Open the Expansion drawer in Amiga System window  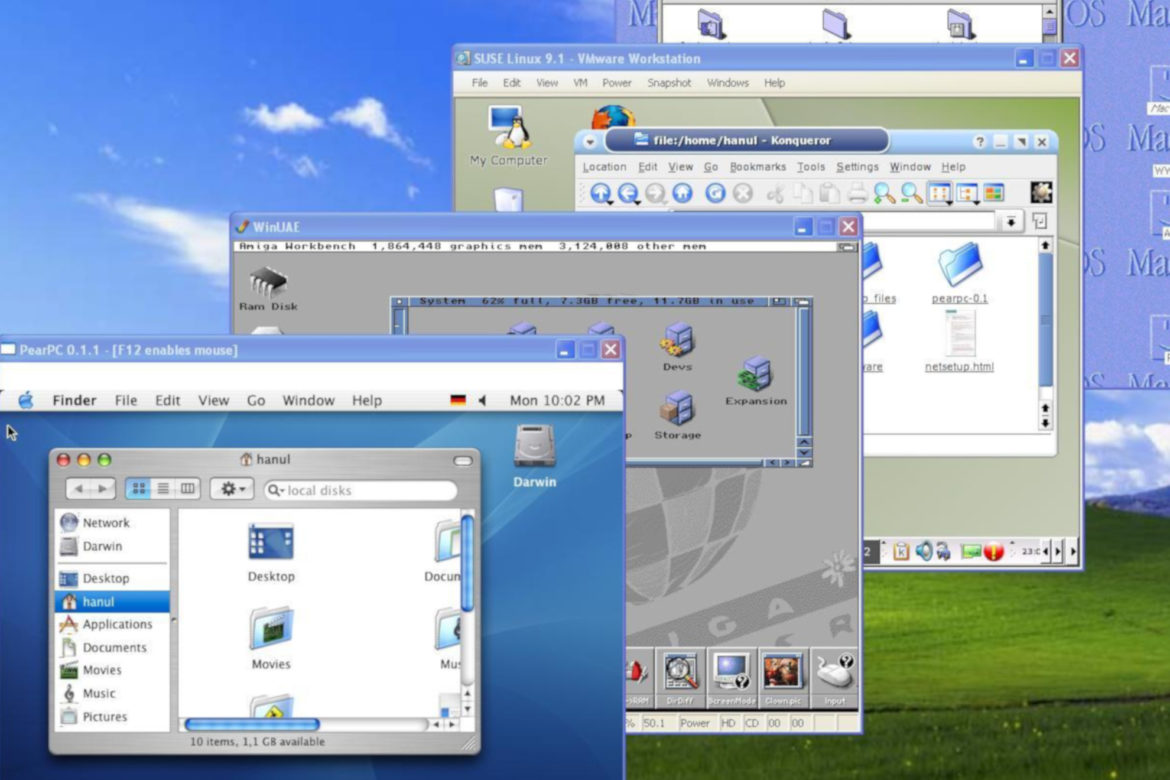pos(756,381)
